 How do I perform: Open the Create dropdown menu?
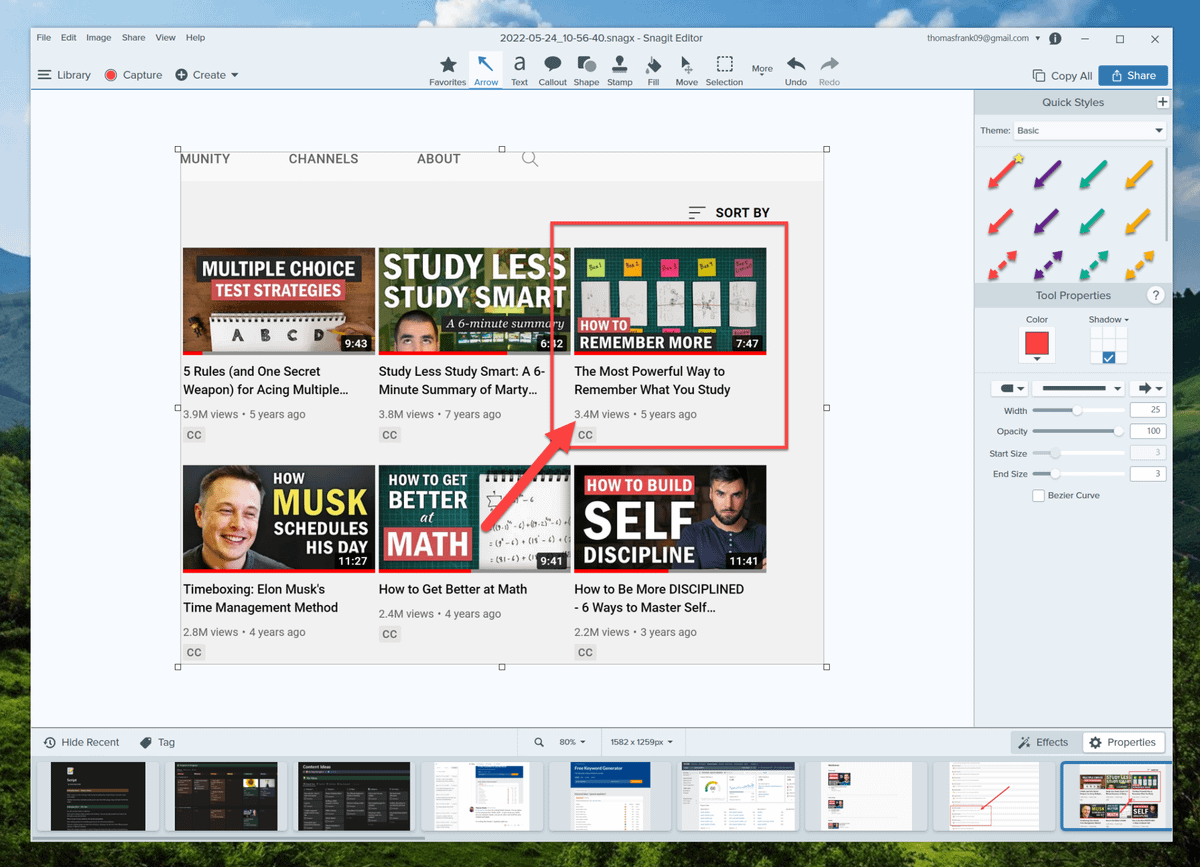pyautogui.click(x=207, y=75)
